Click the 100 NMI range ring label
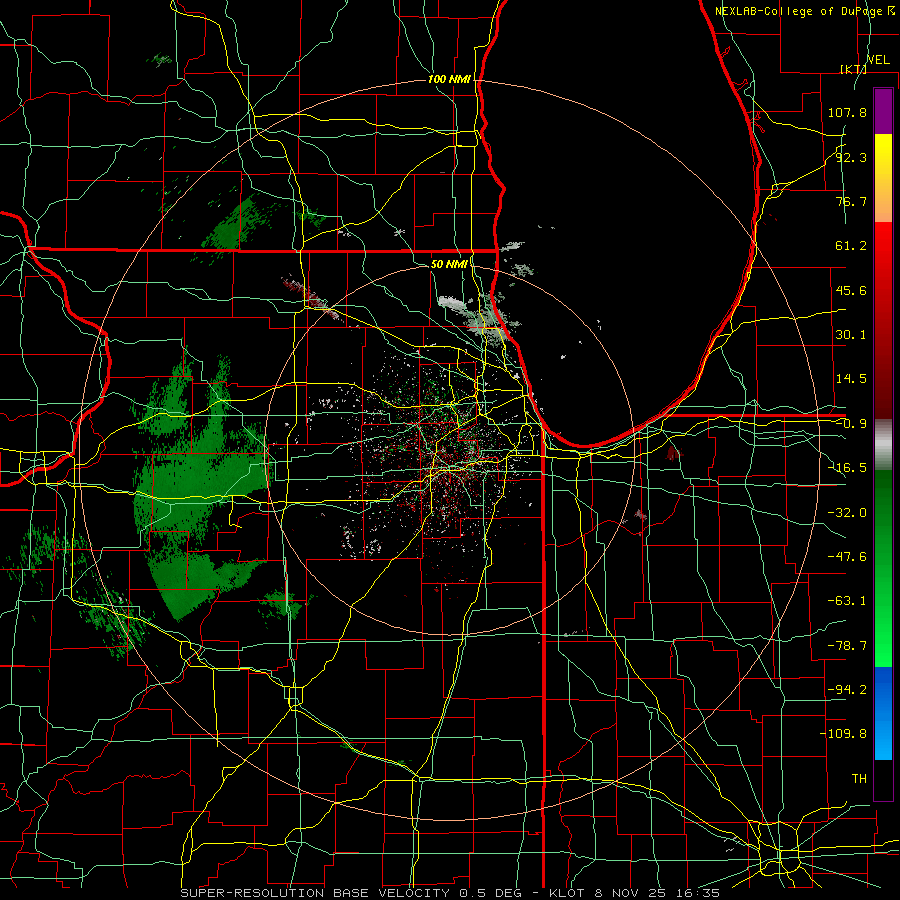The height and width of the screenshot is (900, 900). 449,79
